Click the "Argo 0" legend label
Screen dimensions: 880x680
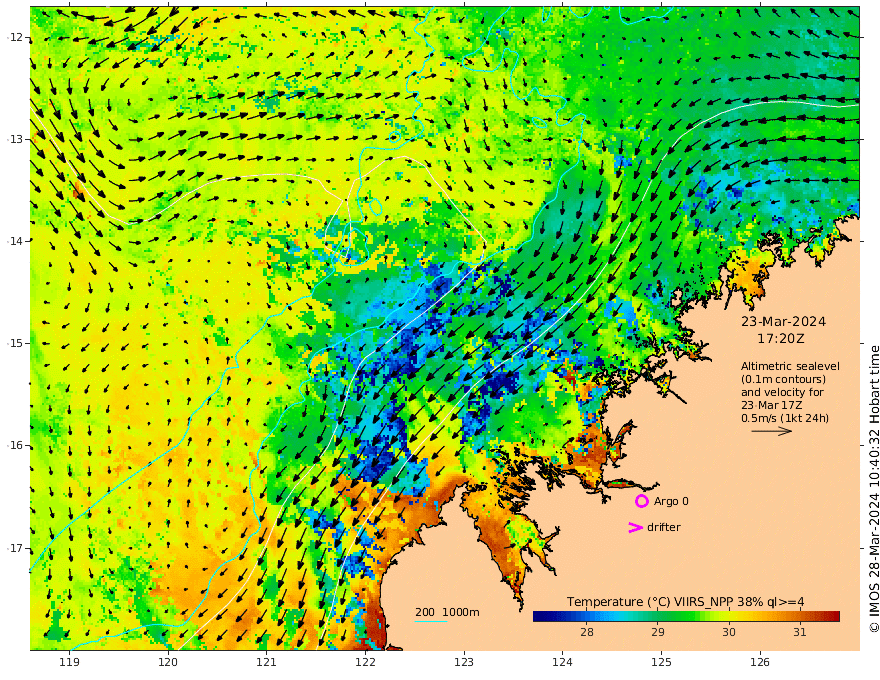[x=671, y=501]
